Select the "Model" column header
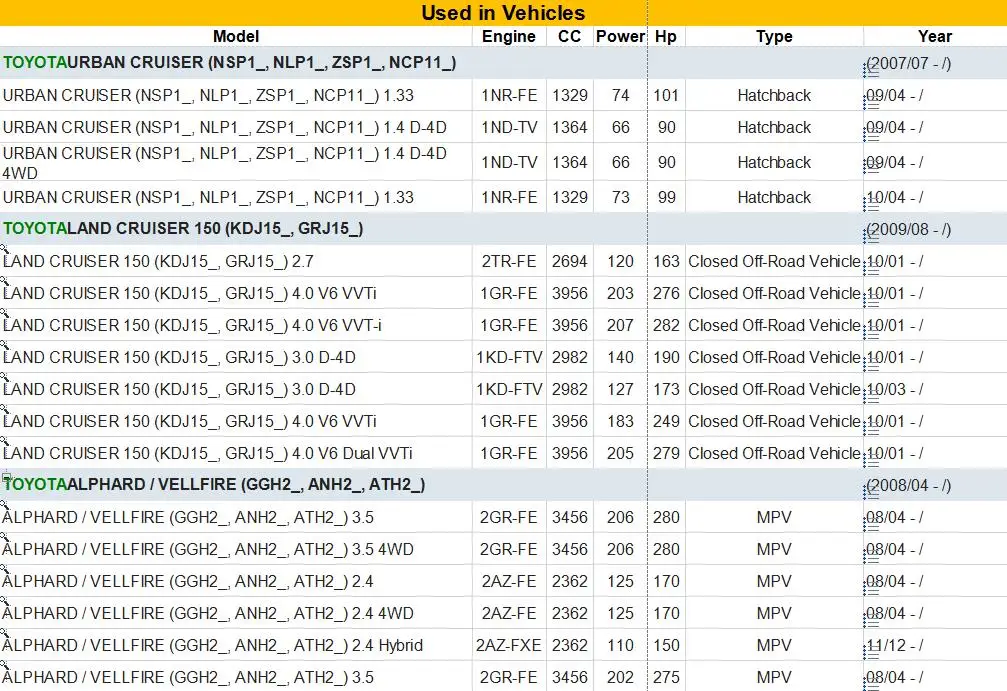The height and width of the screenshot is (691, 1007). pyautogui.click(x=236, y=37)
